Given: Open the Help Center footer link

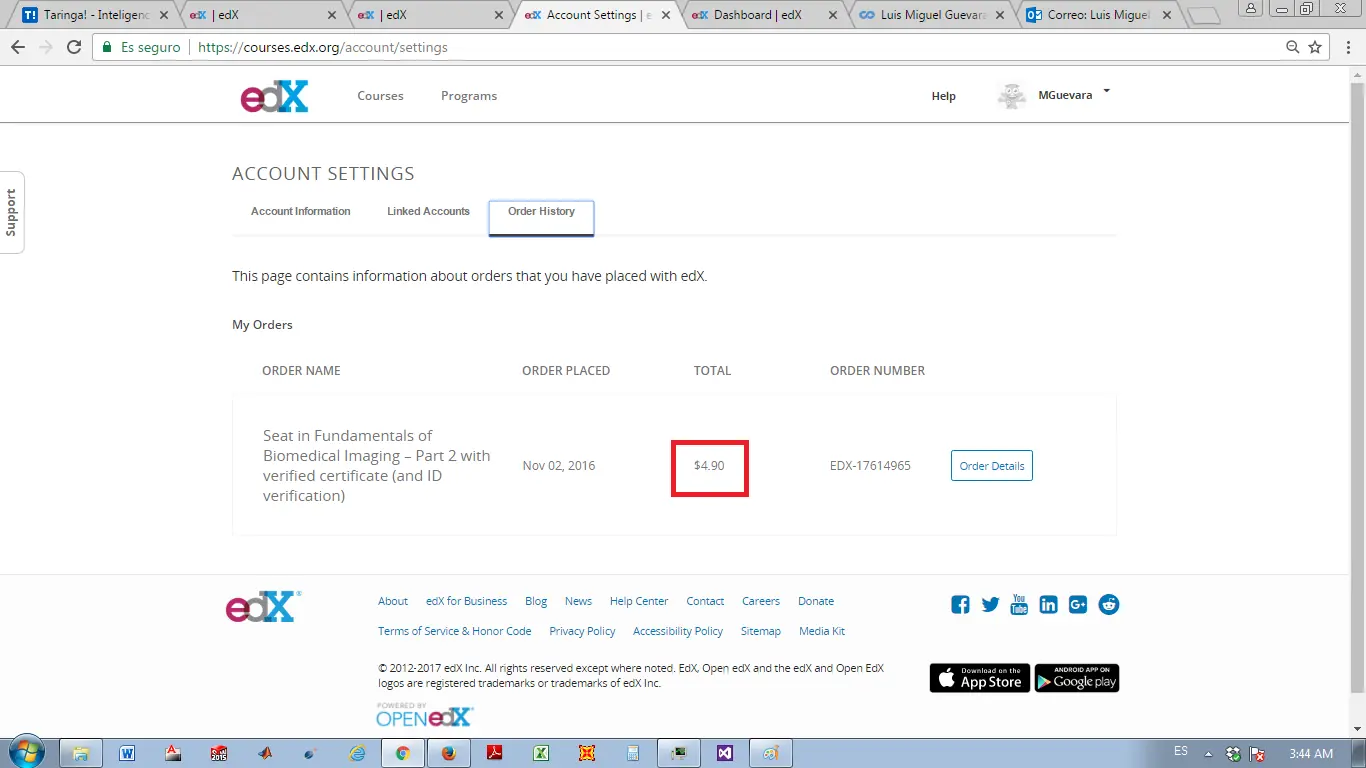Looking at the screenshot, I should point(639,601).
